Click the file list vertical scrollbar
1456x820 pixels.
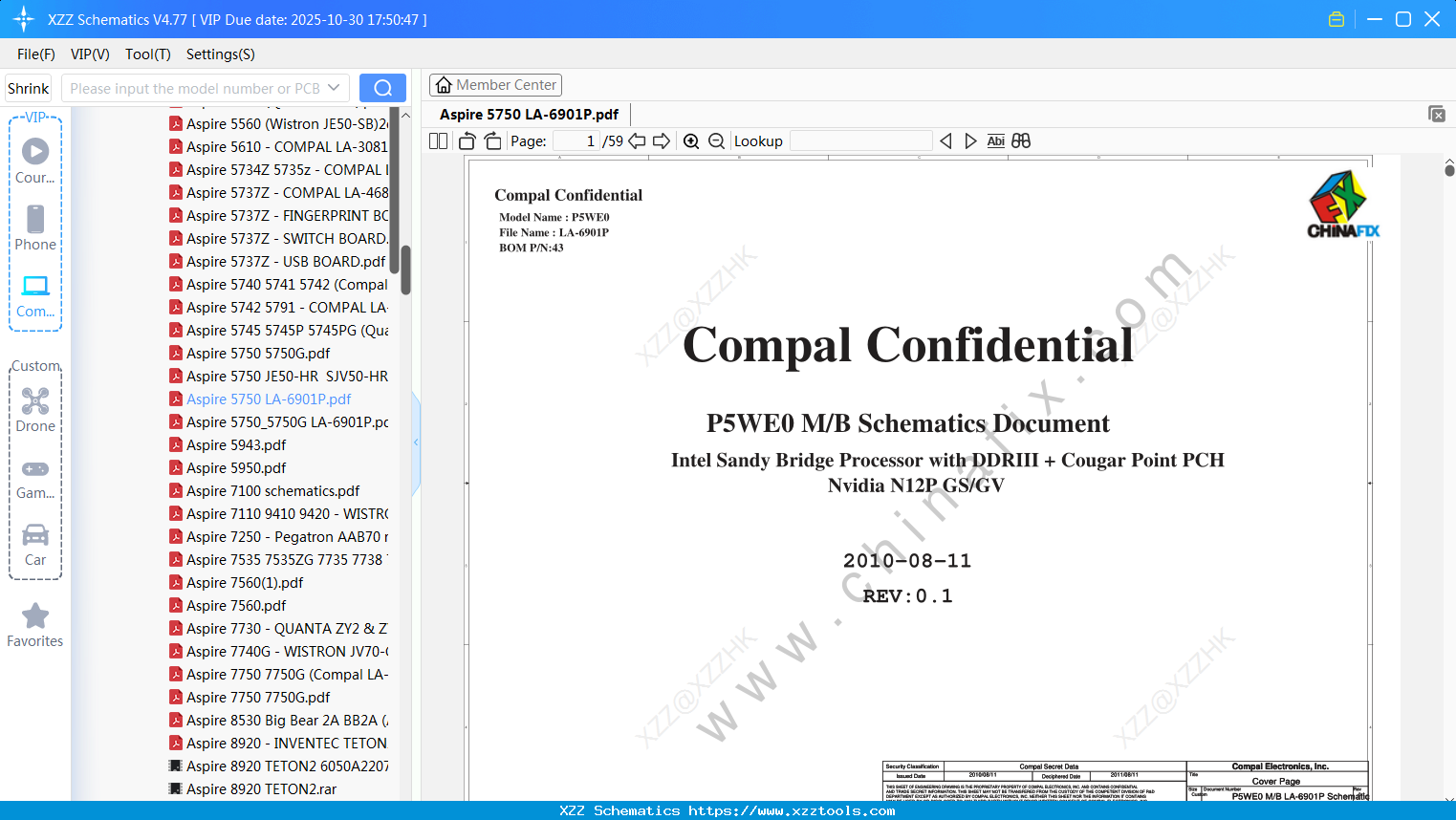[405, 270]
